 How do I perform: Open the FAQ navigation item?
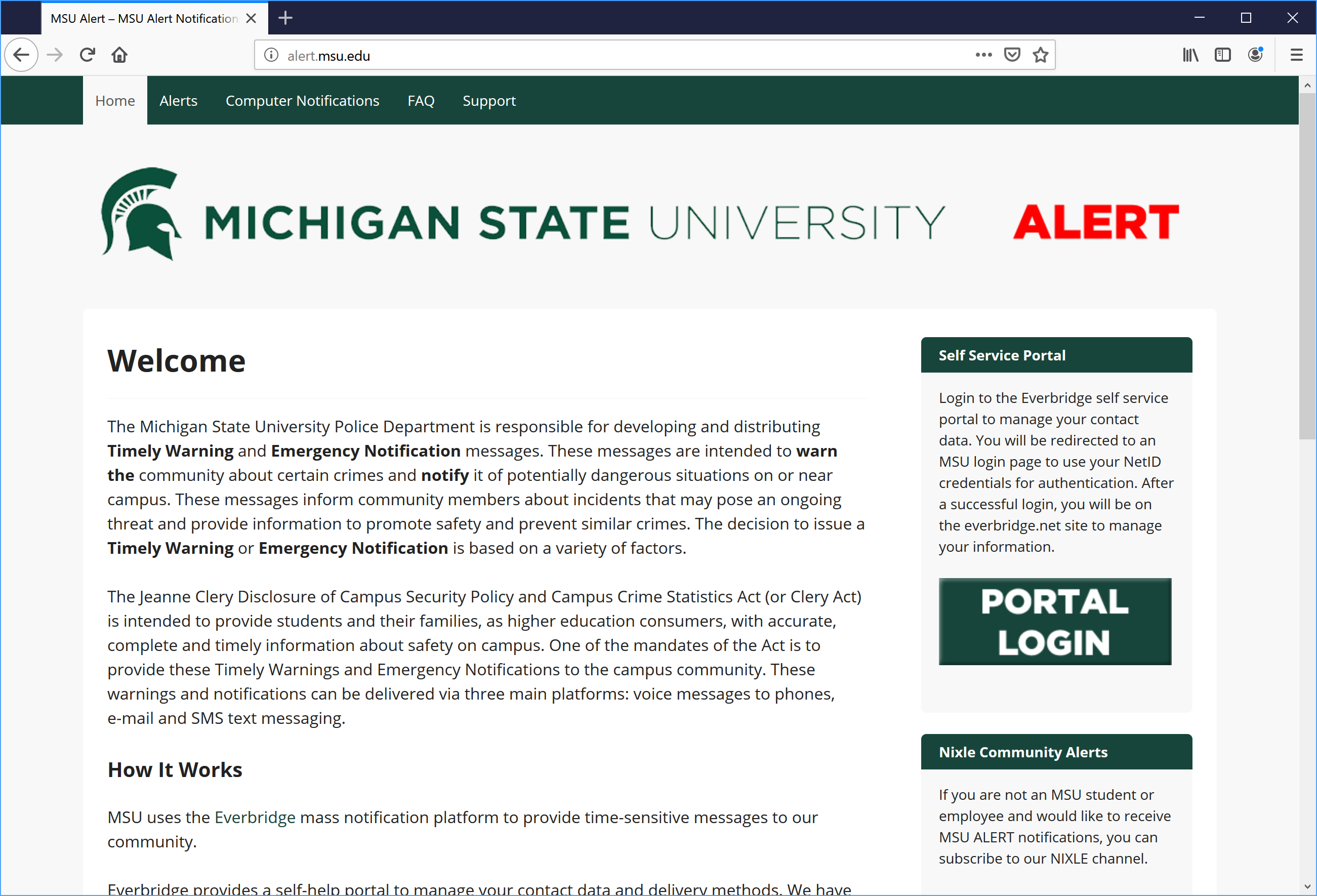pos(421,100)
